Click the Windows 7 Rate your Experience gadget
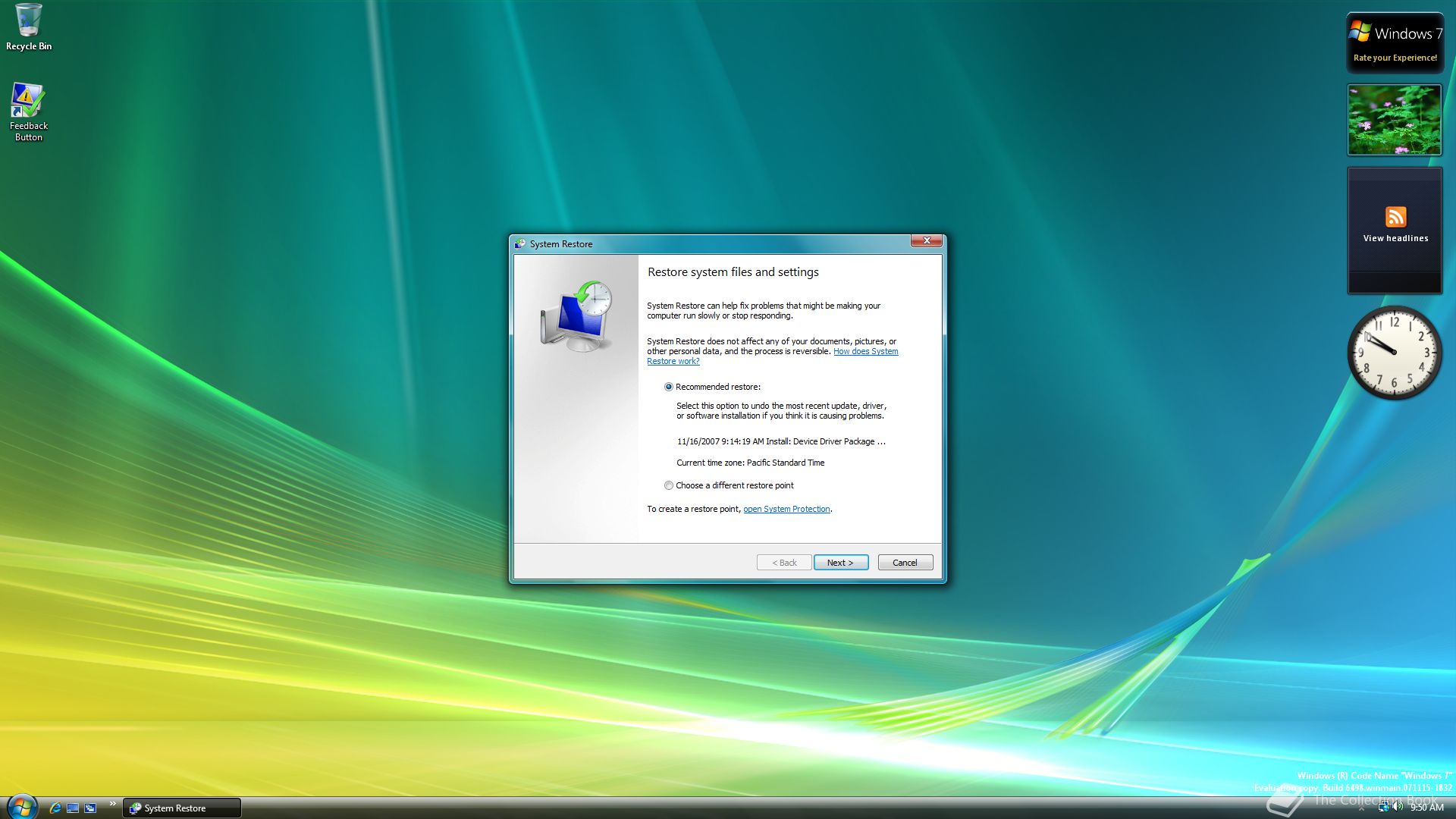1456x819 pixels. (1395, 43)
